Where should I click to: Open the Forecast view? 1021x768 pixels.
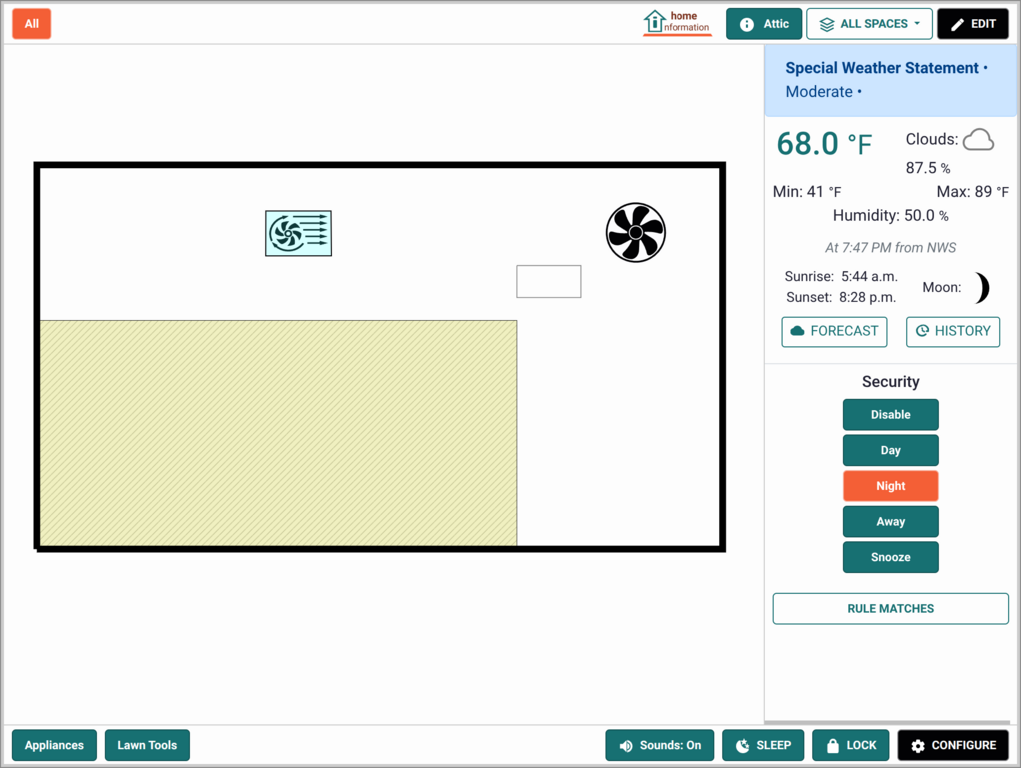coord(834,332)
